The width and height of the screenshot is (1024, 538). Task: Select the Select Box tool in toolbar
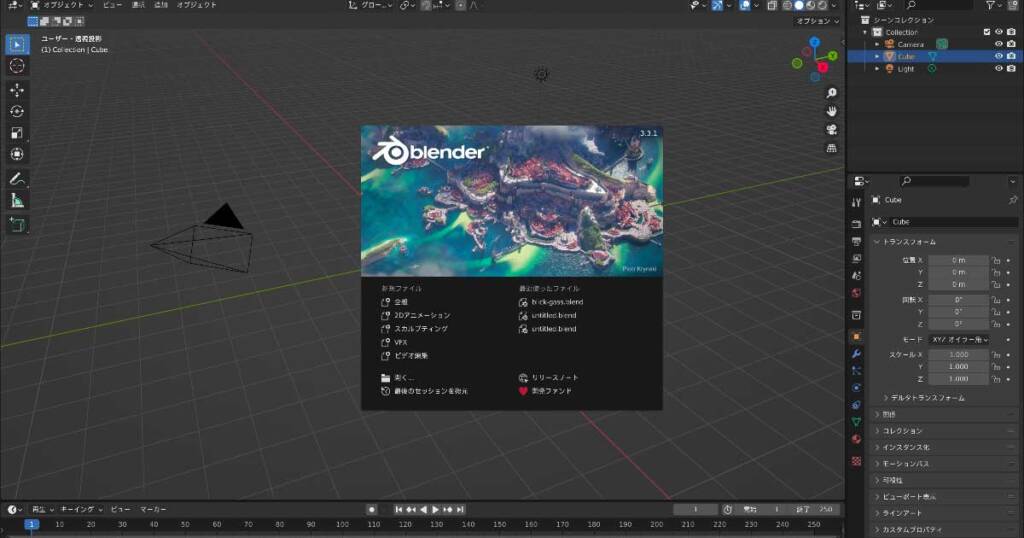click(x=17, y=44)
